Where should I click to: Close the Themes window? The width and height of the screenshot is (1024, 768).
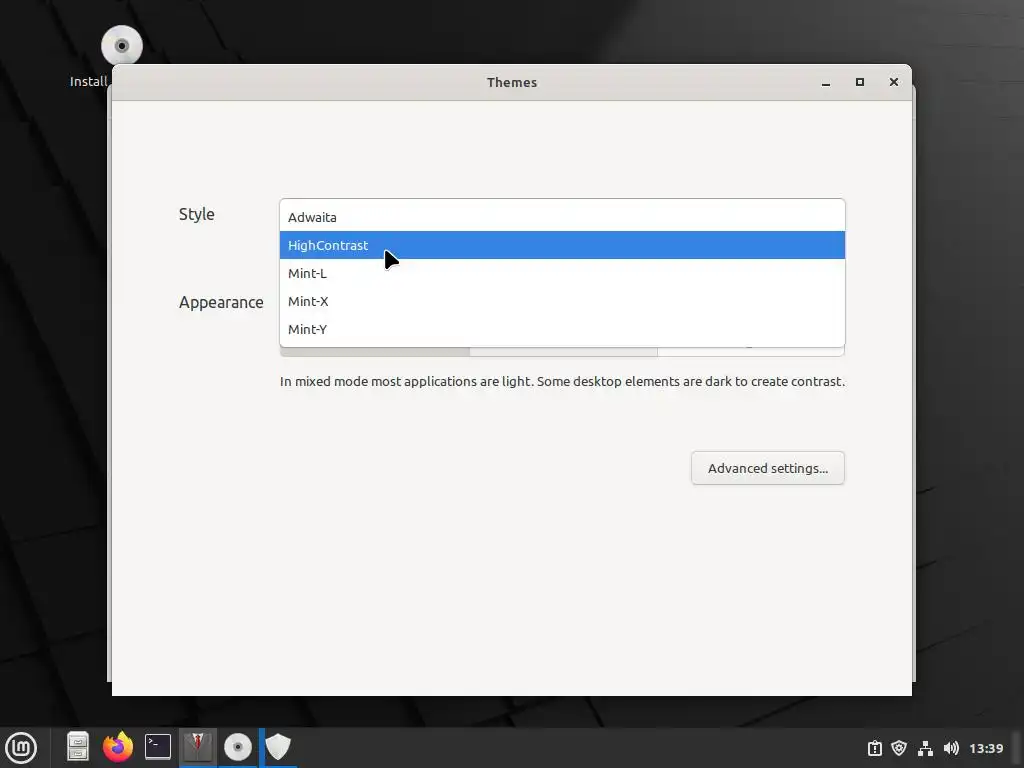894,82
